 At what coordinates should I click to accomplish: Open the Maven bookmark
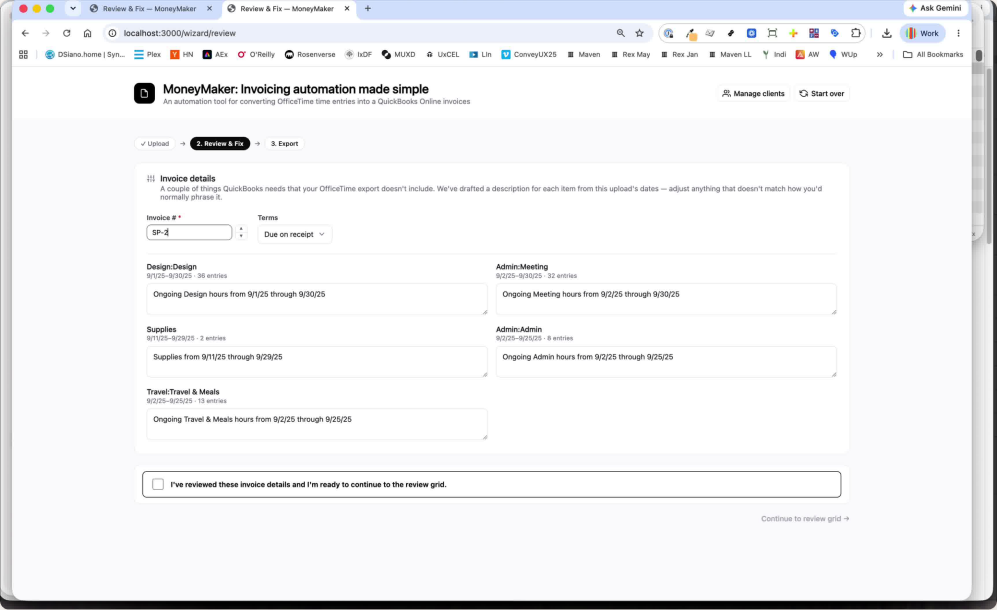pyautogui.click(x=583, y=55)
